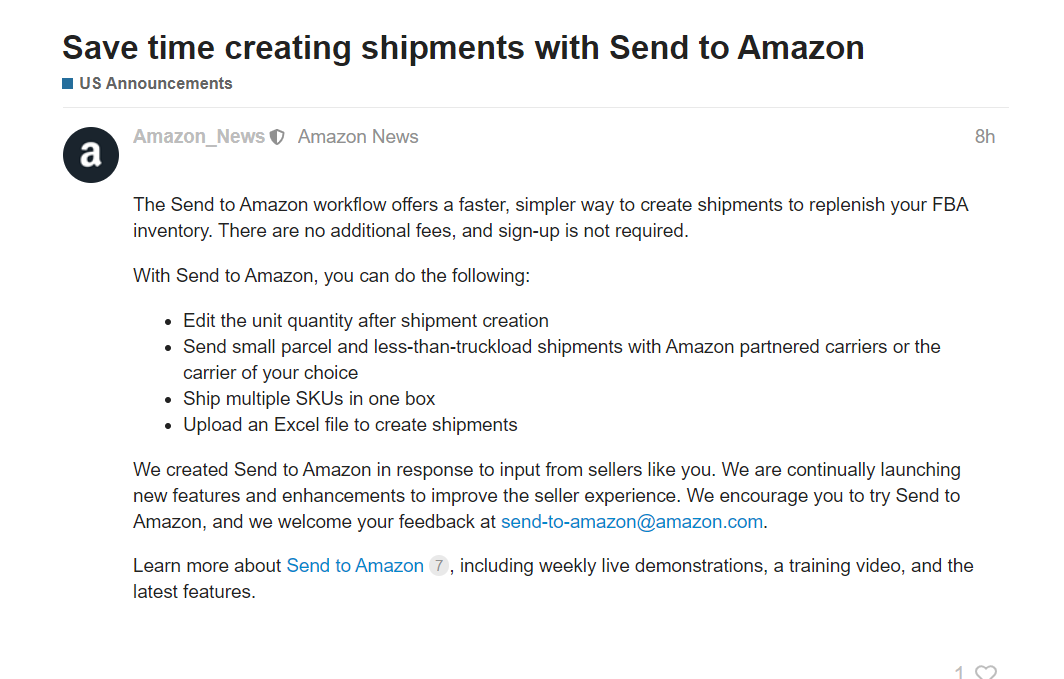Viewport: 1064px width, 679px height.
Task: Click the line 'you can do the following'
Action: (x=331, y=275)
